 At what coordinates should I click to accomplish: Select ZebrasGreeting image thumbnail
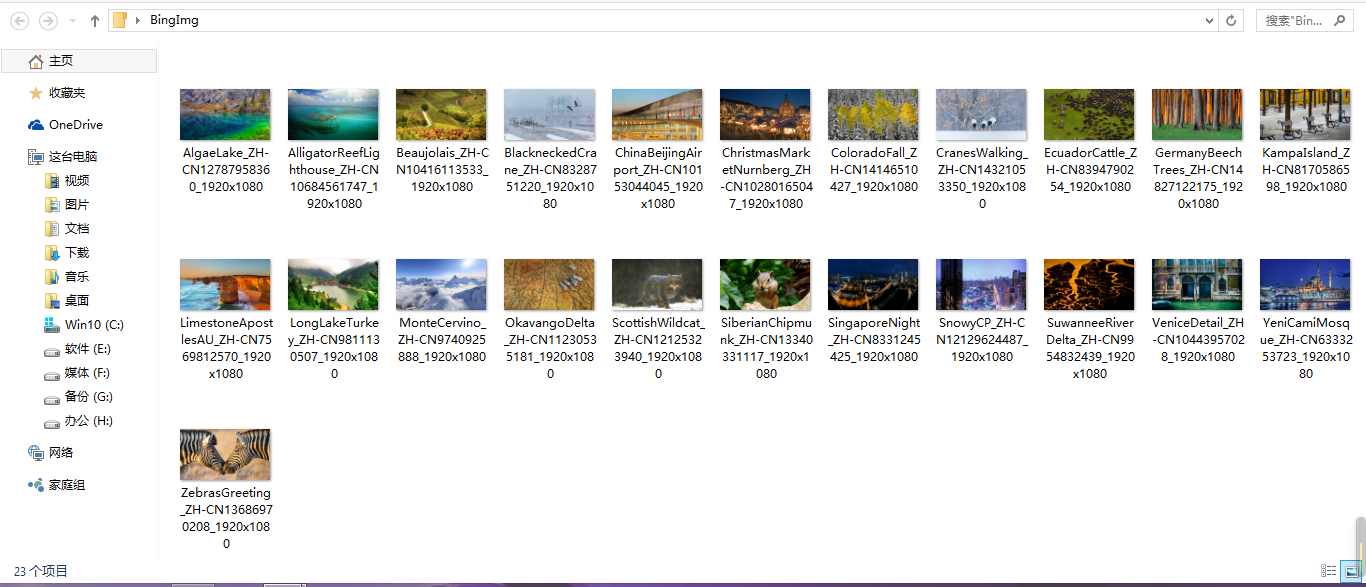click(225, 455)
